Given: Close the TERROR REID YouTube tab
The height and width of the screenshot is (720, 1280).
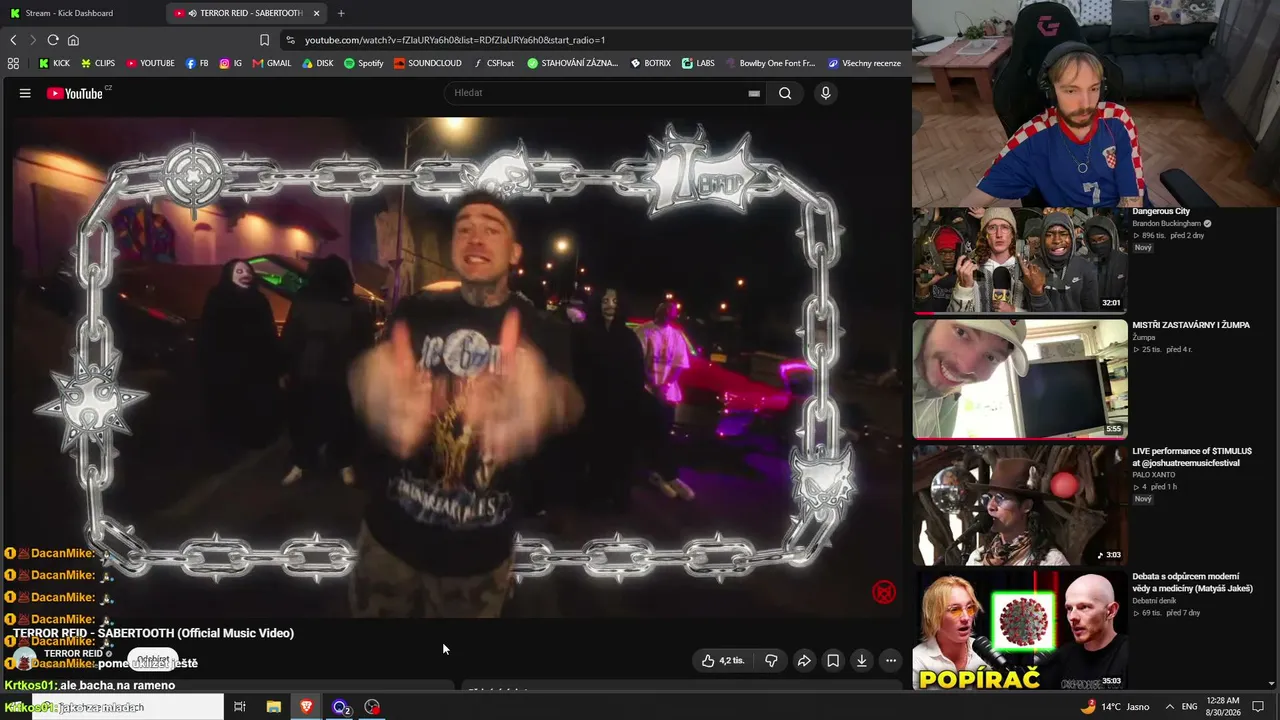Looking at the screenshot, I should pos(317,13).
